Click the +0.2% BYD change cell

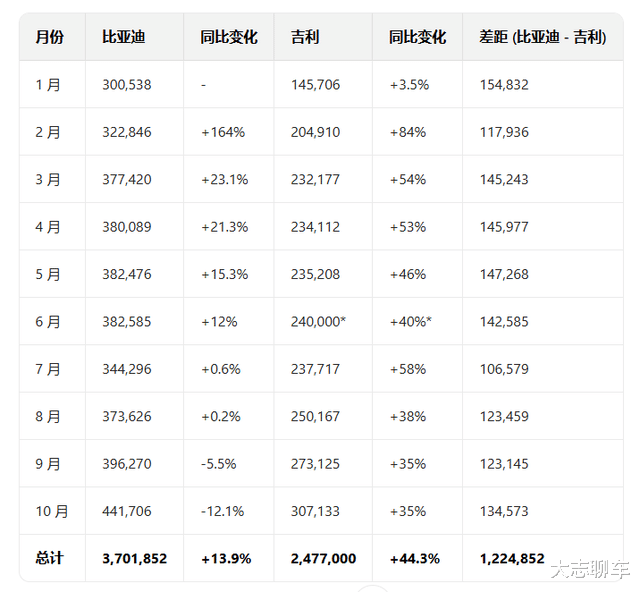coord(221,416)
